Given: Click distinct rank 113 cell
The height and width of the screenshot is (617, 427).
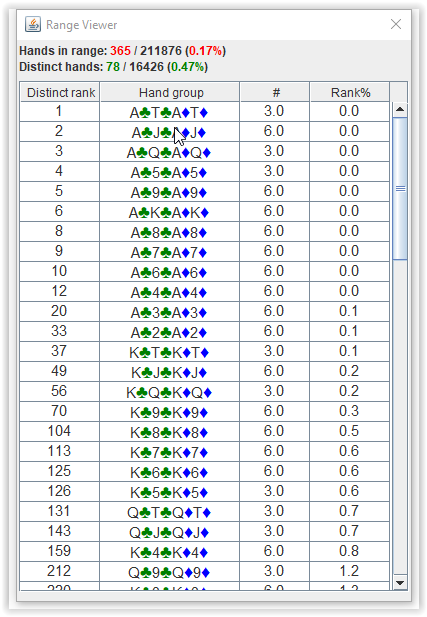Looking at the screenshot, I should pyautogui.click(x=60, y=451).
